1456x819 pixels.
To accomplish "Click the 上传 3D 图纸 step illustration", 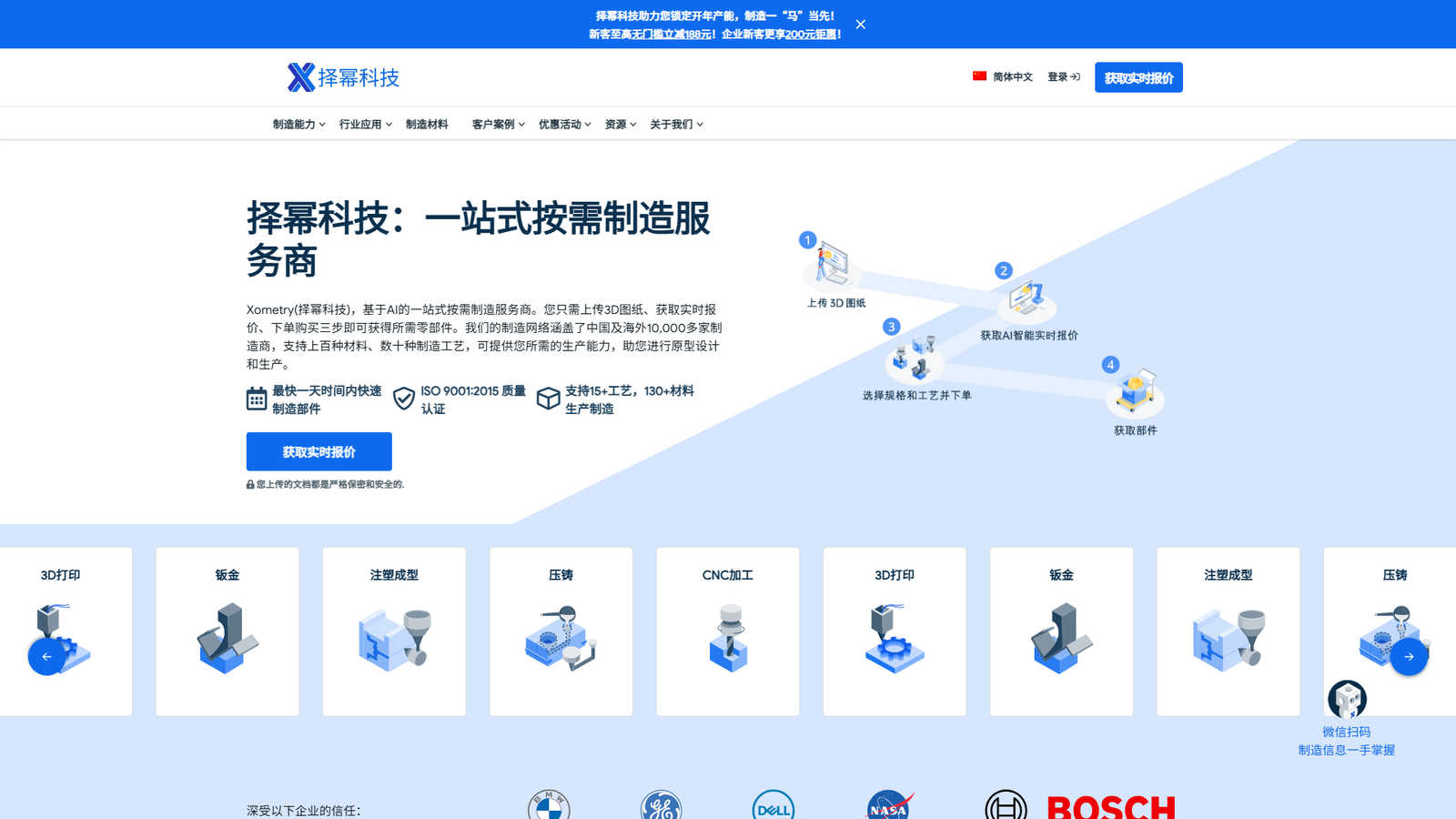I will (831, 264).
